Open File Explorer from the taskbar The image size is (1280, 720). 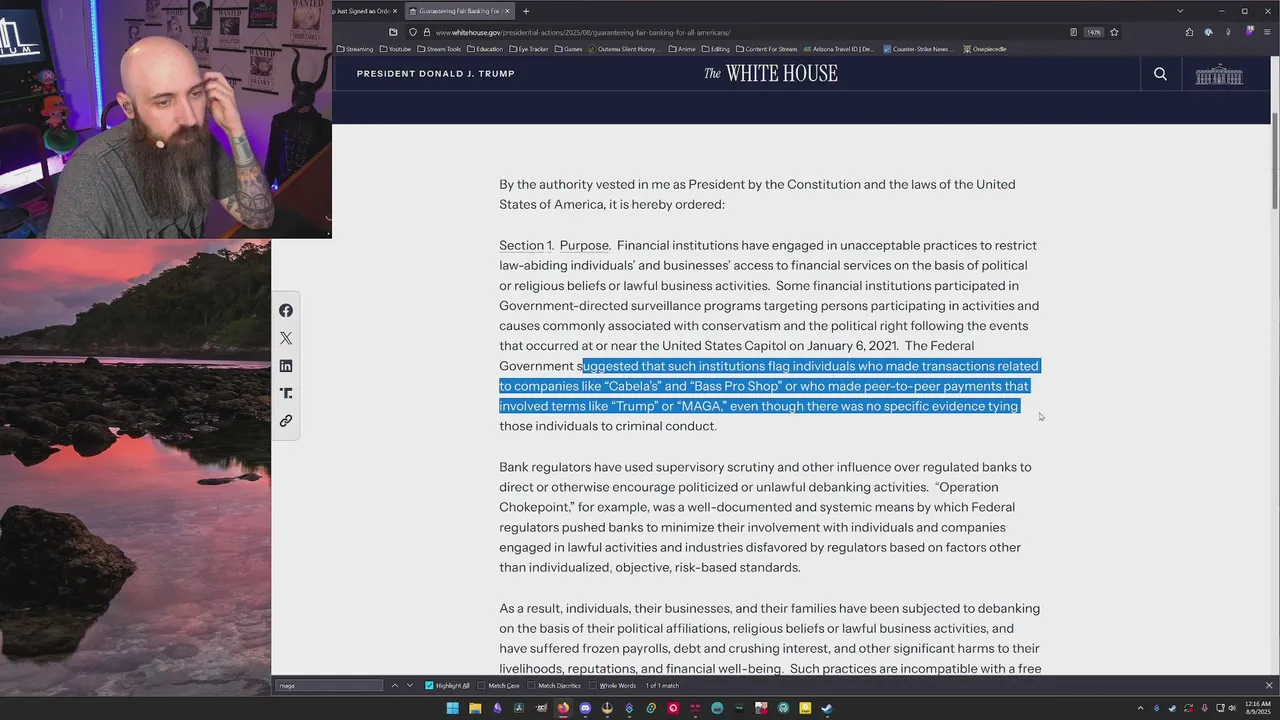pyautogui.click(x=475, y=708)
